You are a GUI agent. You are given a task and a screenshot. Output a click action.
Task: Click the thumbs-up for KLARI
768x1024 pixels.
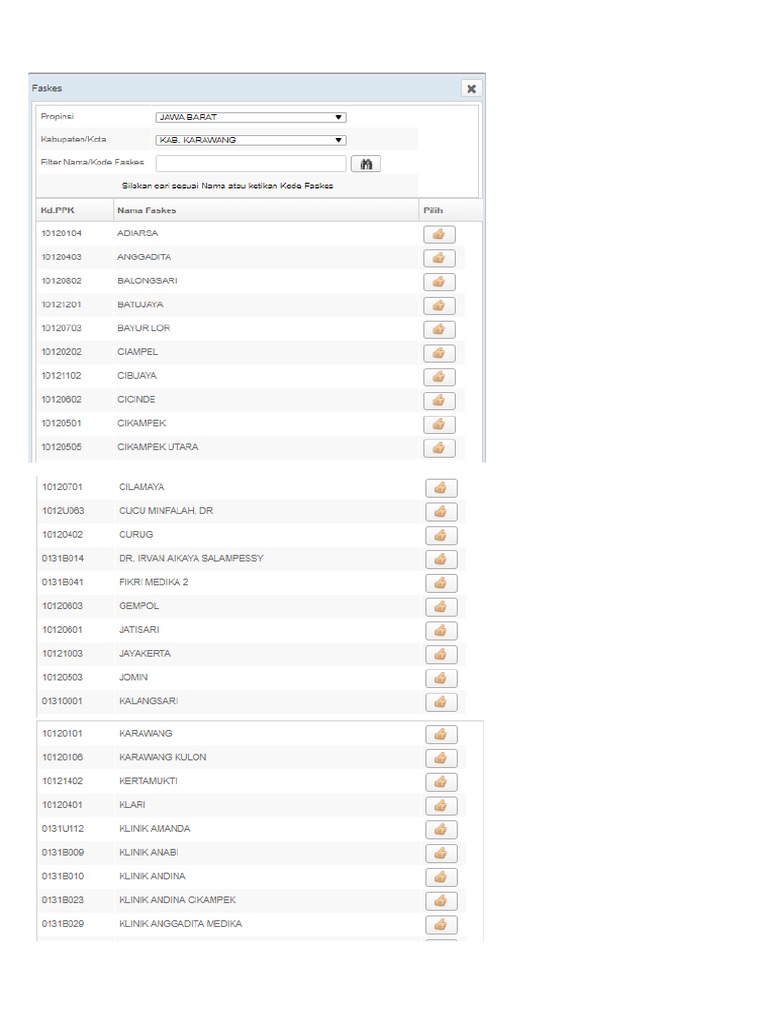coord(441,806)
